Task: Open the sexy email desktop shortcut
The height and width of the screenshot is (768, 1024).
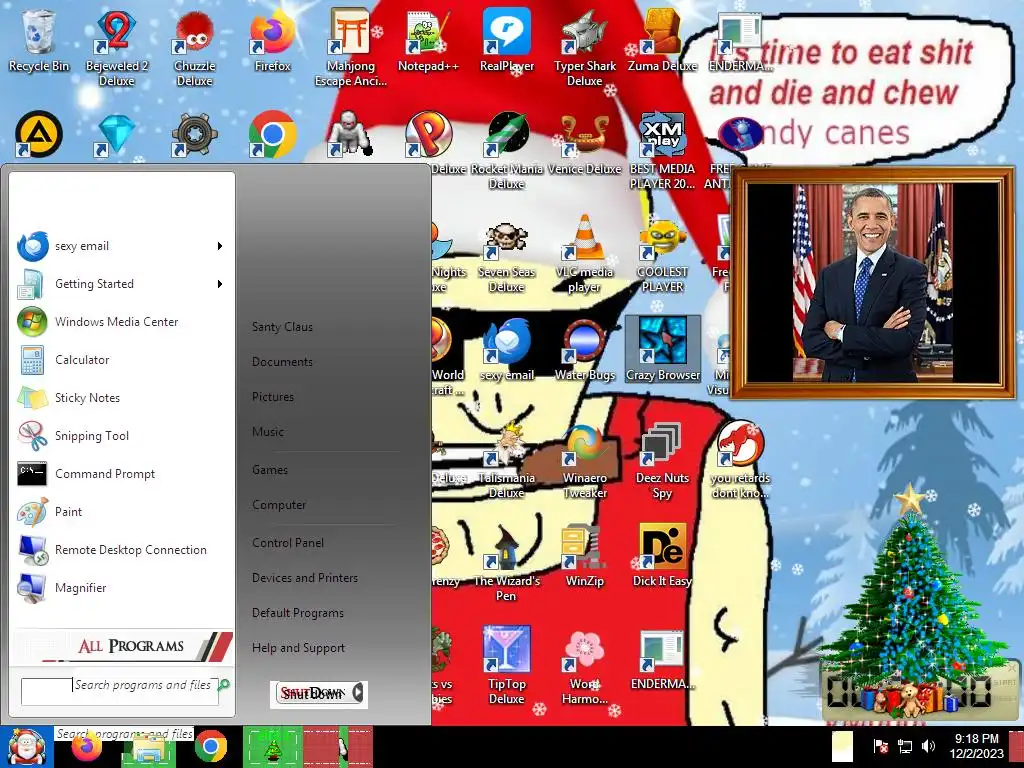Action: (507, 350)
